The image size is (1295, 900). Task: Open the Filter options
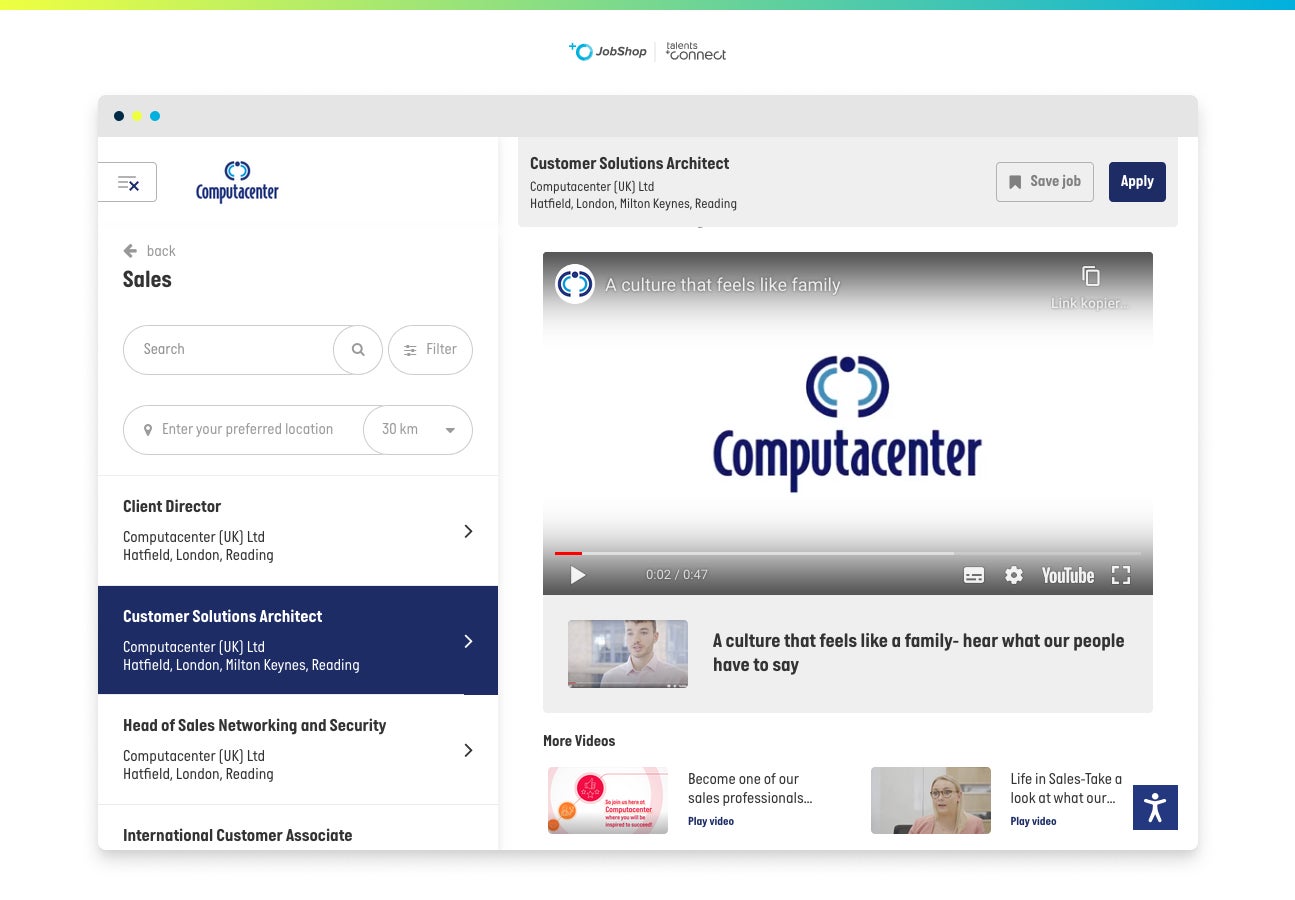(430, 350)
